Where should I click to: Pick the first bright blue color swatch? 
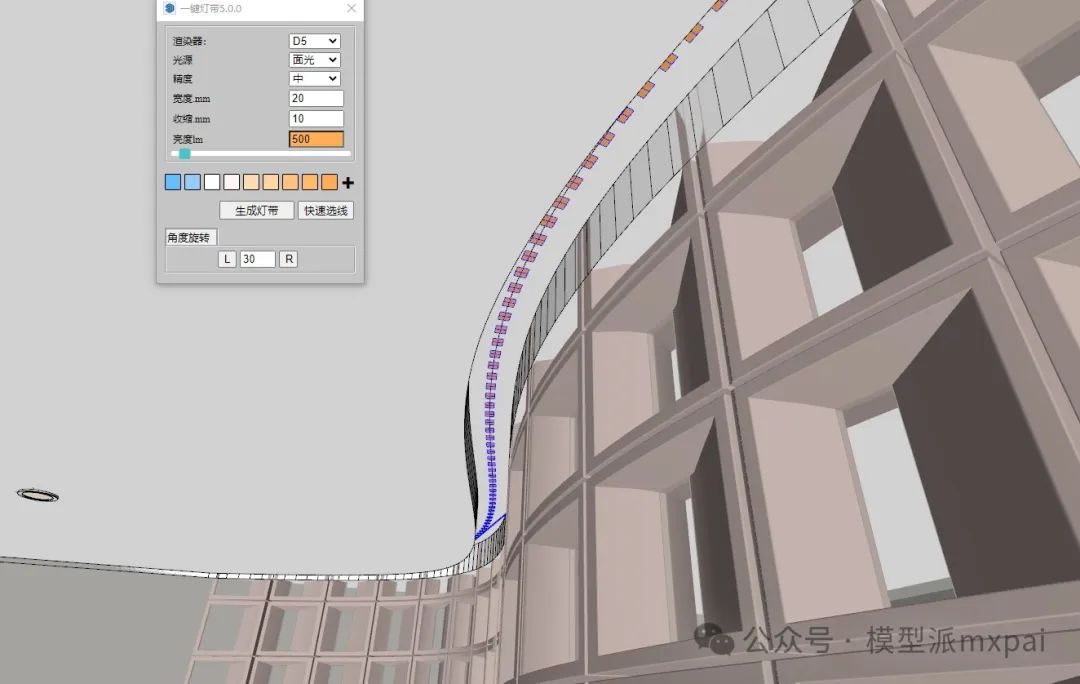point(173,182)
